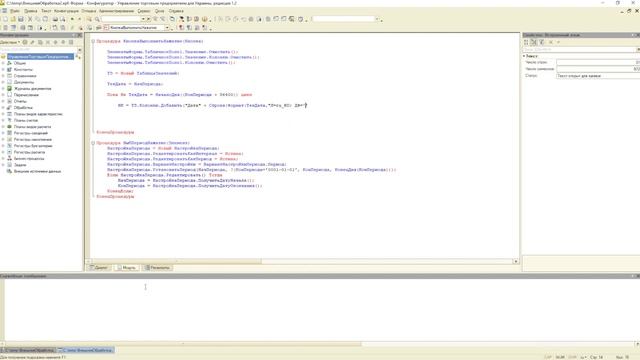Open the Сервис menu
Screen dimensions: 640x360
point(144,11)
